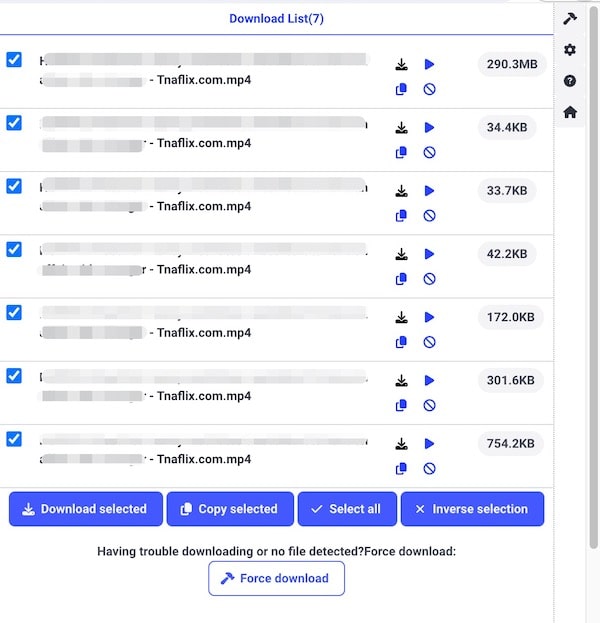Viewport: 600px width, 623px height.
Task: Open settings gear in the sidebar
Action: [x=570, y=50]
